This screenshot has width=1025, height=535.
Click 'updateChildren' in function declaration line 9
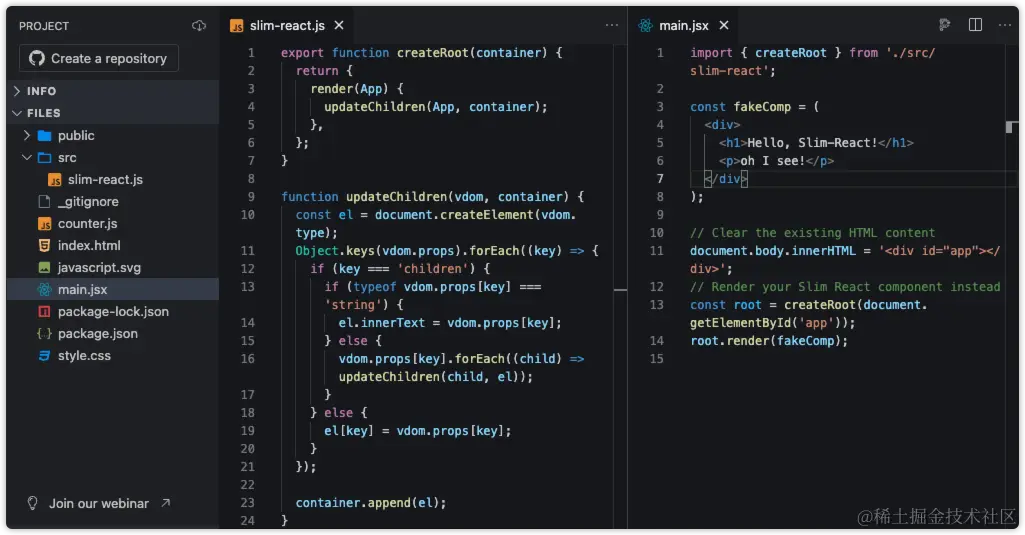click(x=397, y=197)
